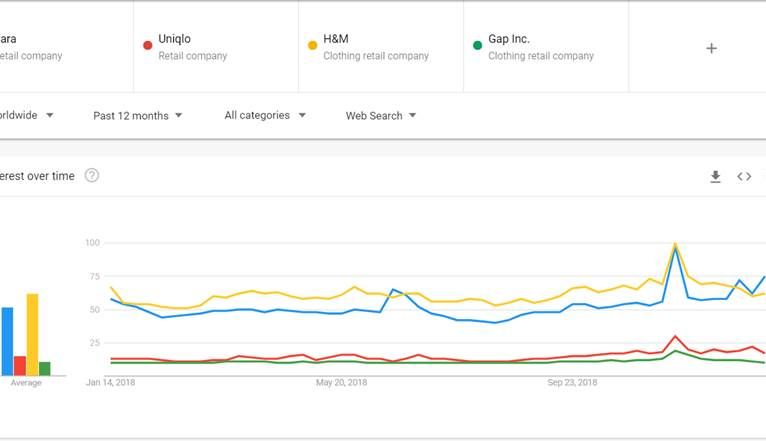Select the H&M search term
The image size is (766, 441).
point(336,39)
